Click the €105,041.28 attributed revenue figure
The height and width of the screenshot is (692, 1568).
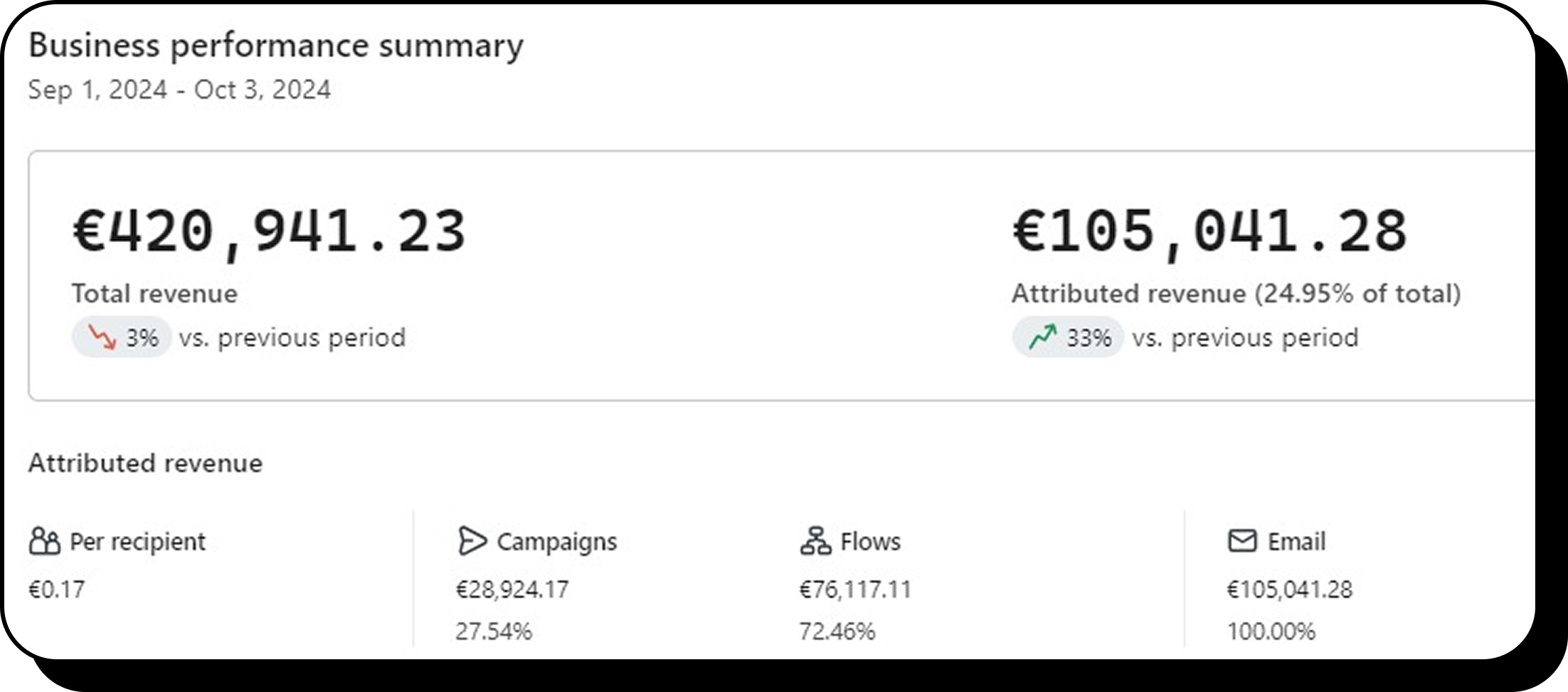(x=1209, y=231)
